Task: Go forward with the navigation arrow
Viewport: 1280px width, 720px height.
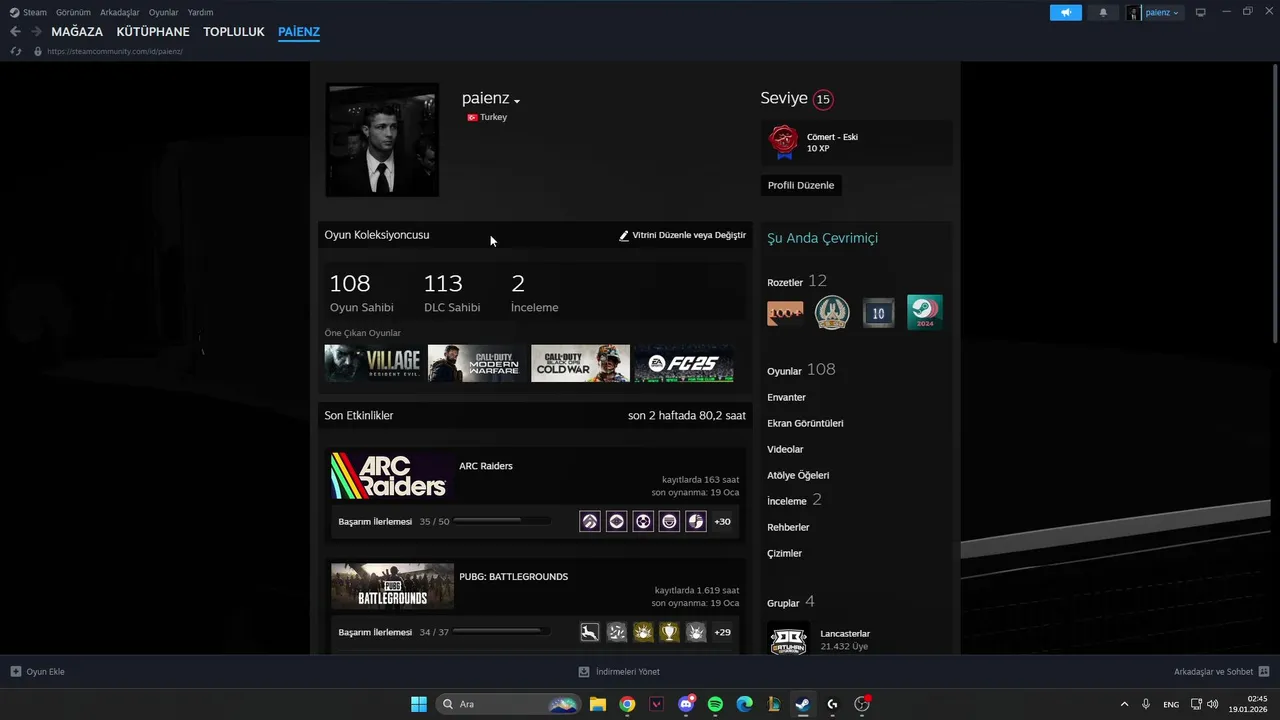Action: point(36,32)
